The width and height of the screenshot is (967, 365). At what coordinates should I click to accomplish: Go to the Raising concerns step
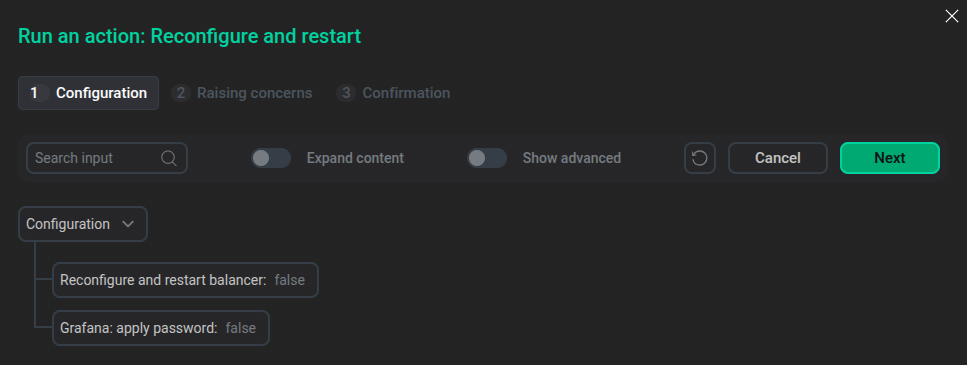pos(242,93)
